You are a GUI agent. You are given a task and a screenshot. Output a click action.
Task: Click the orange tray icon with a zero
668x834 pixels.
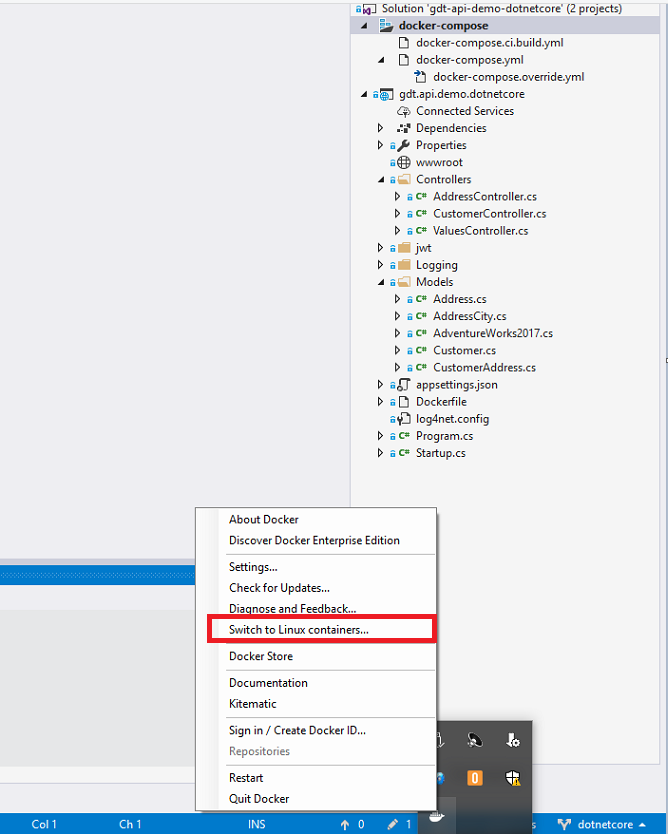coord(476,778)
